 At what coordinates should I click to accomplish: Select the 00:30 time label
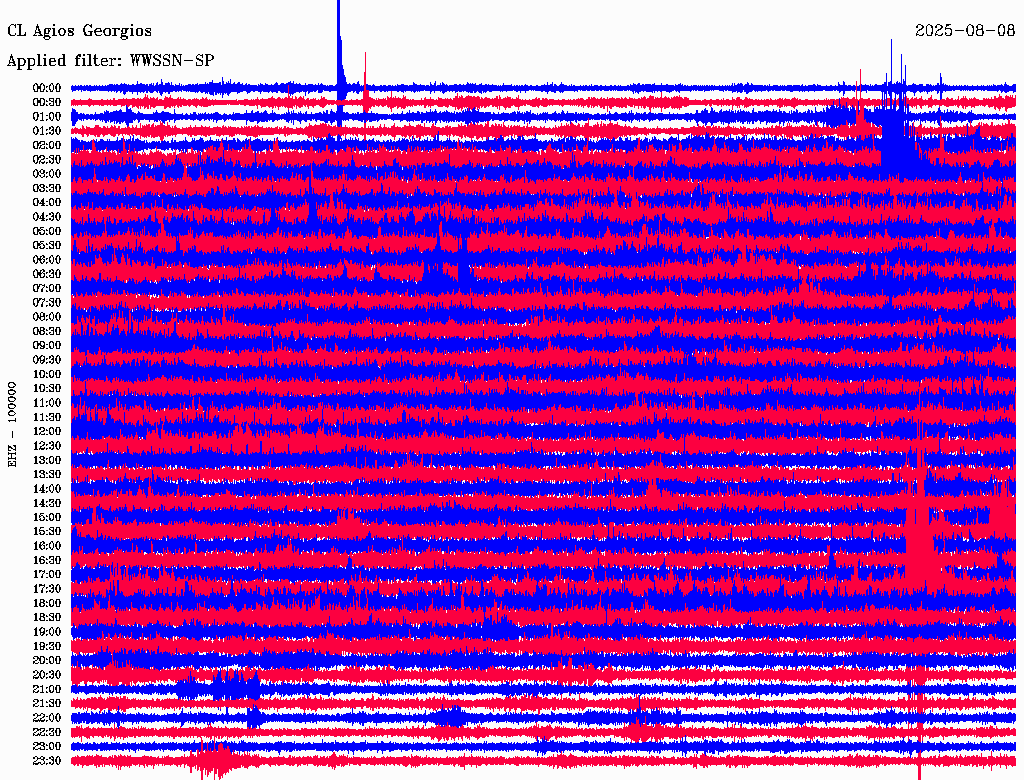click(x=47, y=102)
